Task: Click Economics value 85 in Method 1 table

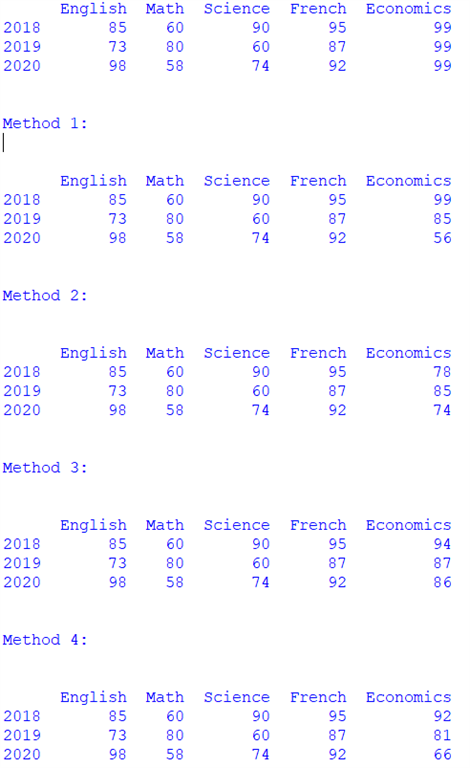Action: click(442, 219)
